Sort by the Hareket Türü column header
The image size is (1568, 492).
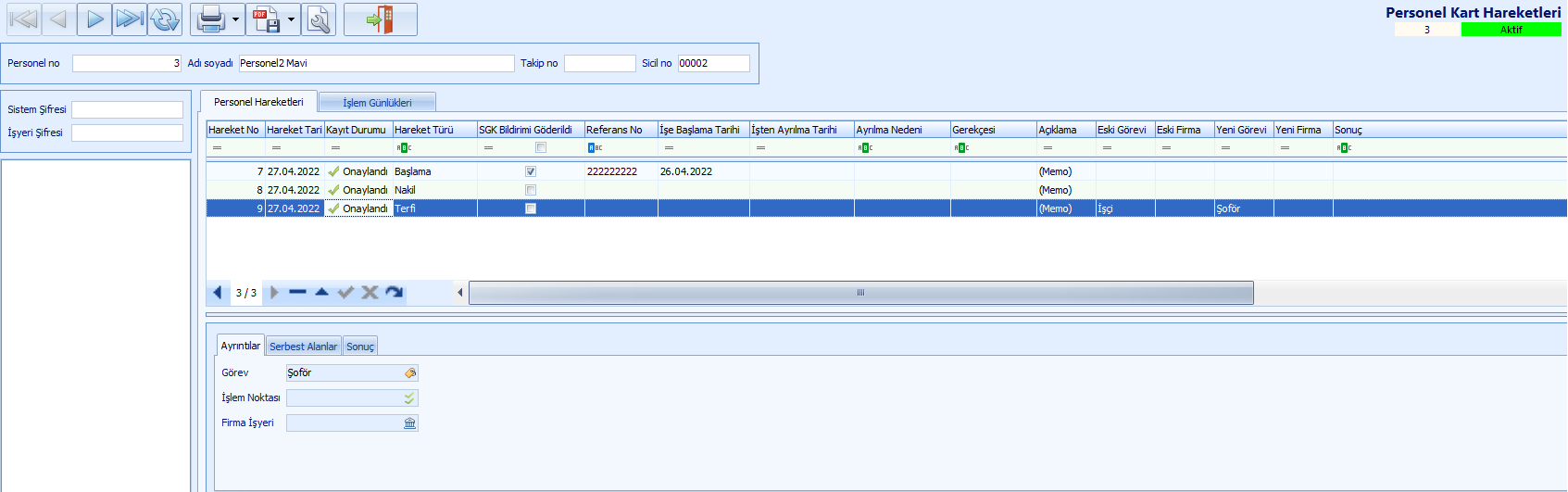[433, 130]
